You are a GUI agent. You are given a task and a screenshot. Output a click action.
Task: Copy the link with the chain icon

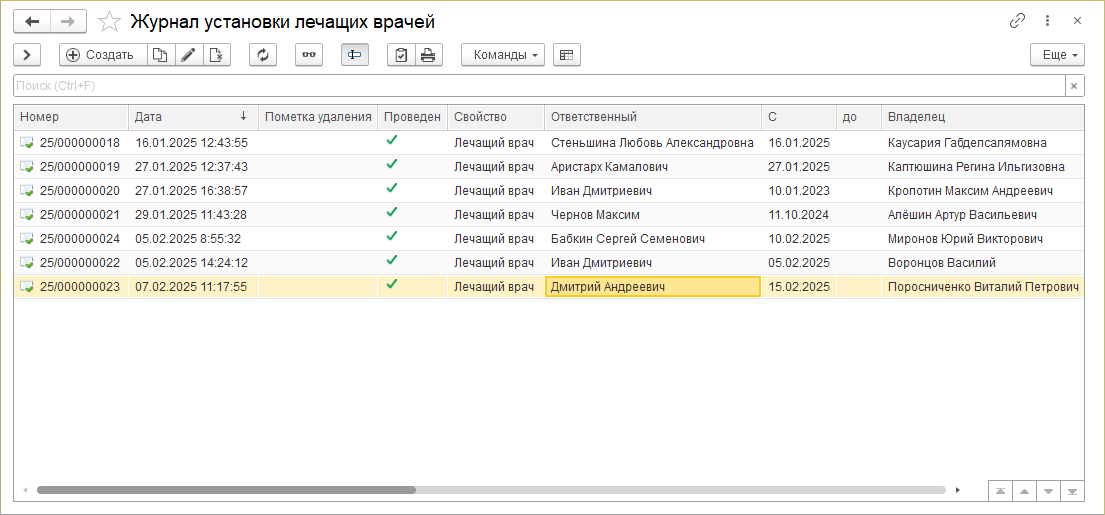(x=1018, y=21)
